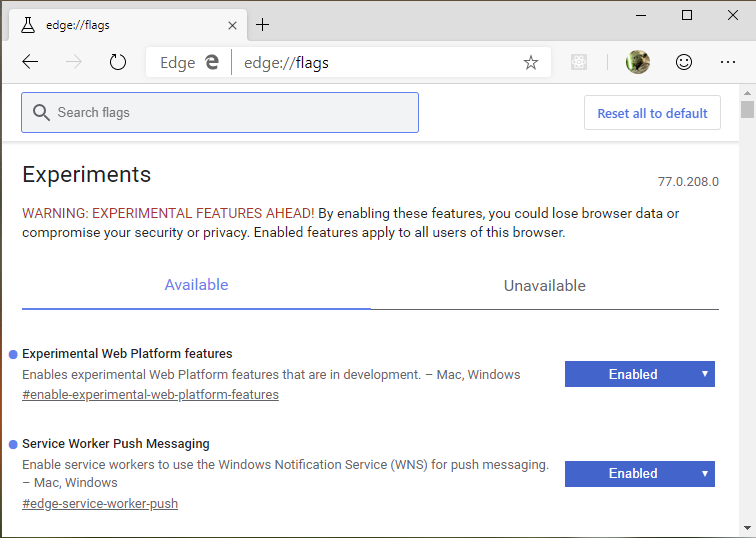Click the Edge site identity icon

click(x=189, y=62)
